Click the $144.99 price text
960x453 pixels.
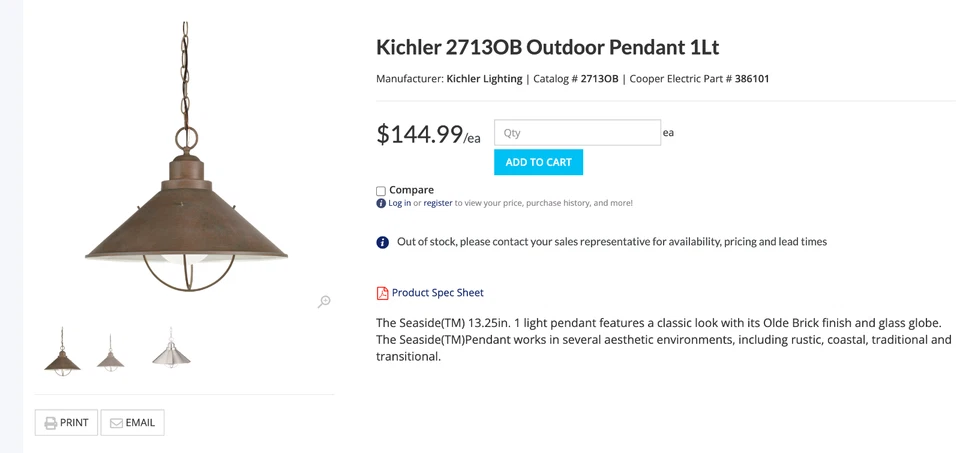[x=420, y=134]
